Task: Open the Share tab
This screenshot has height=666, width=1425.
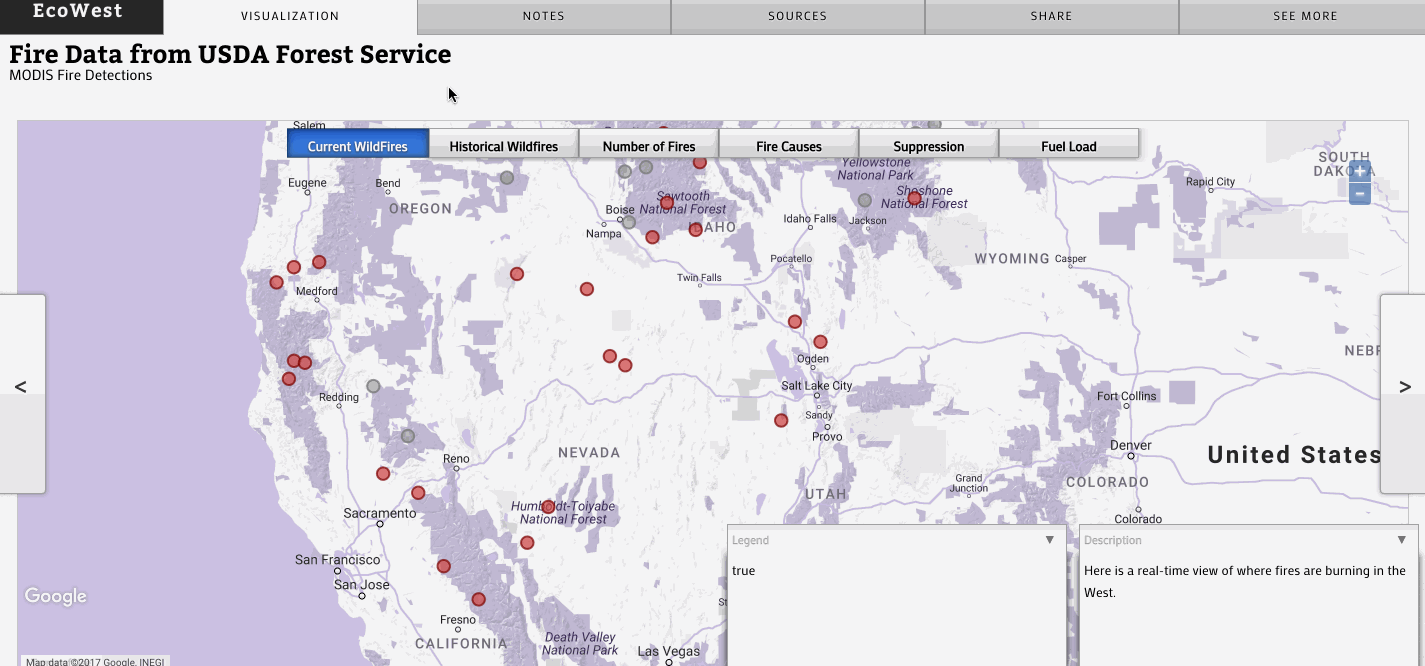Action: tap(1051, 16)
